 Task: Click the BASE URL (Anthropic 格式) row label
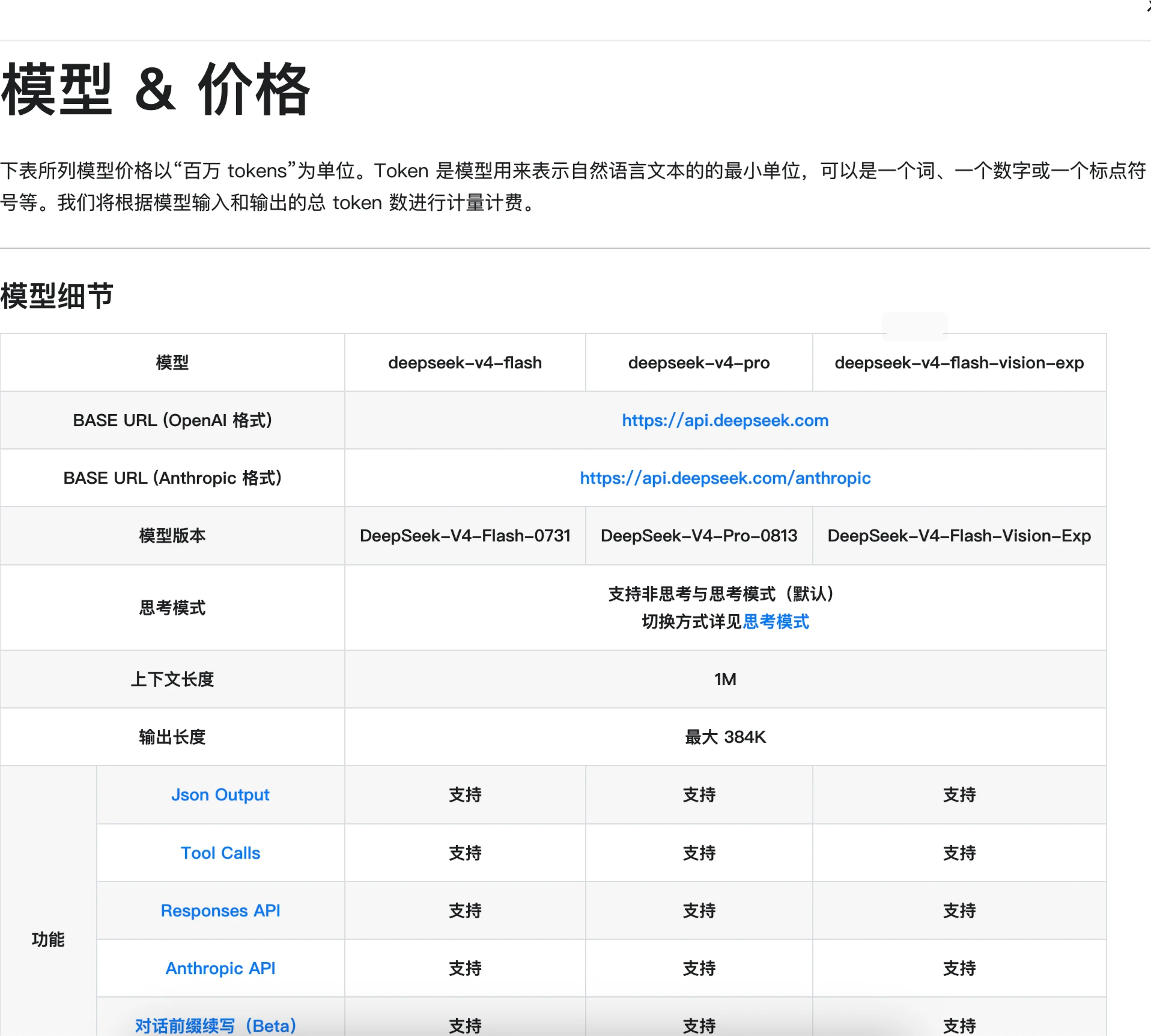point(172,478)
